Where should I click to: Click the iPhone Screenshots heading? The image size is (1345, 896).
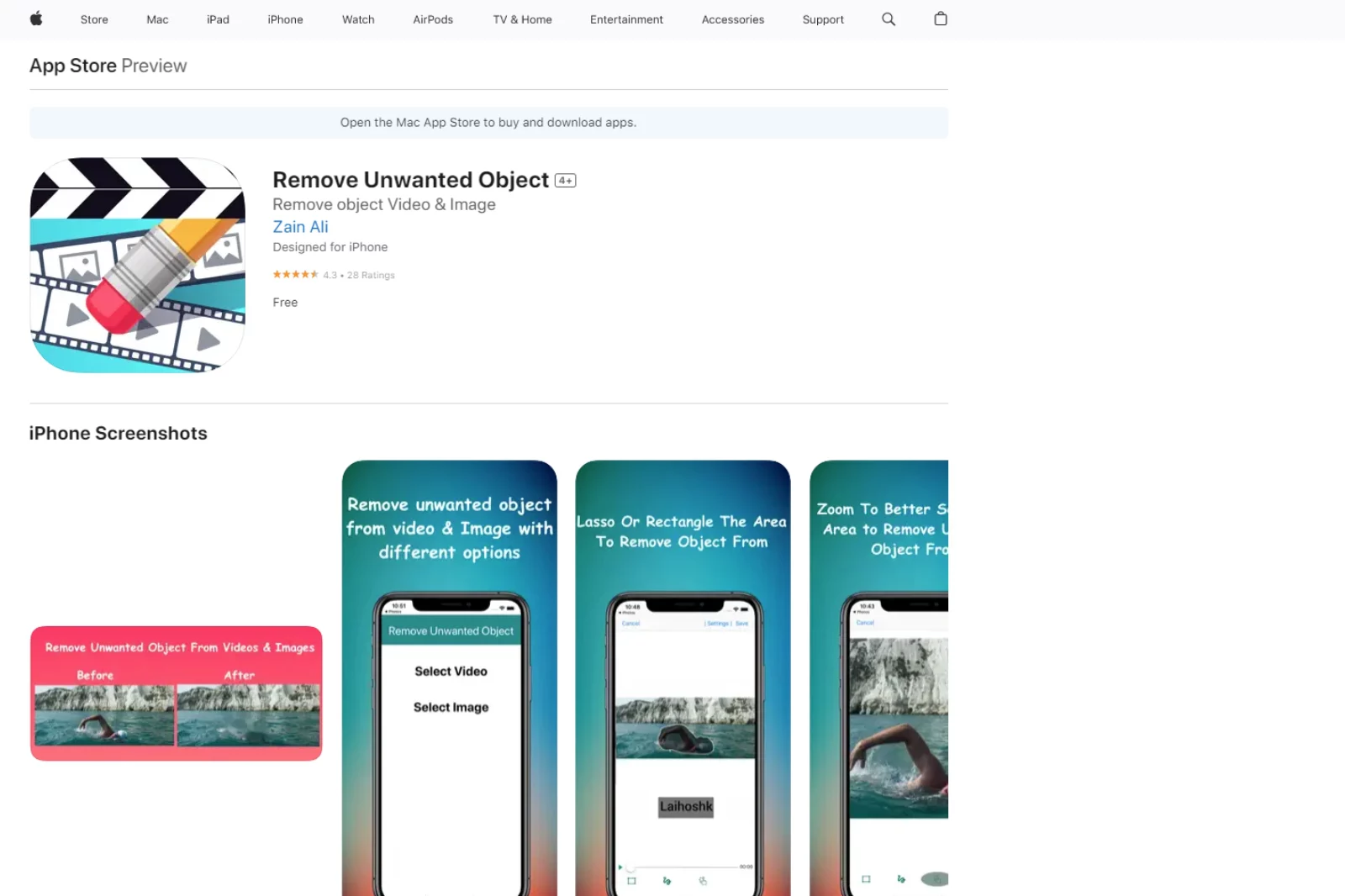[x=119, y=434]
